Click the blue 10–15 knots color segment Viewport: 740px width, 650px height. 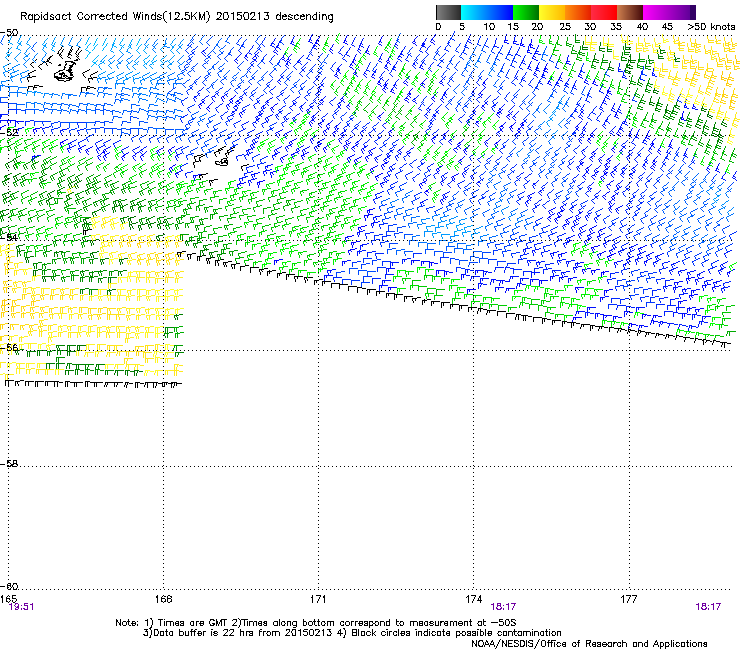pos(500,12)
